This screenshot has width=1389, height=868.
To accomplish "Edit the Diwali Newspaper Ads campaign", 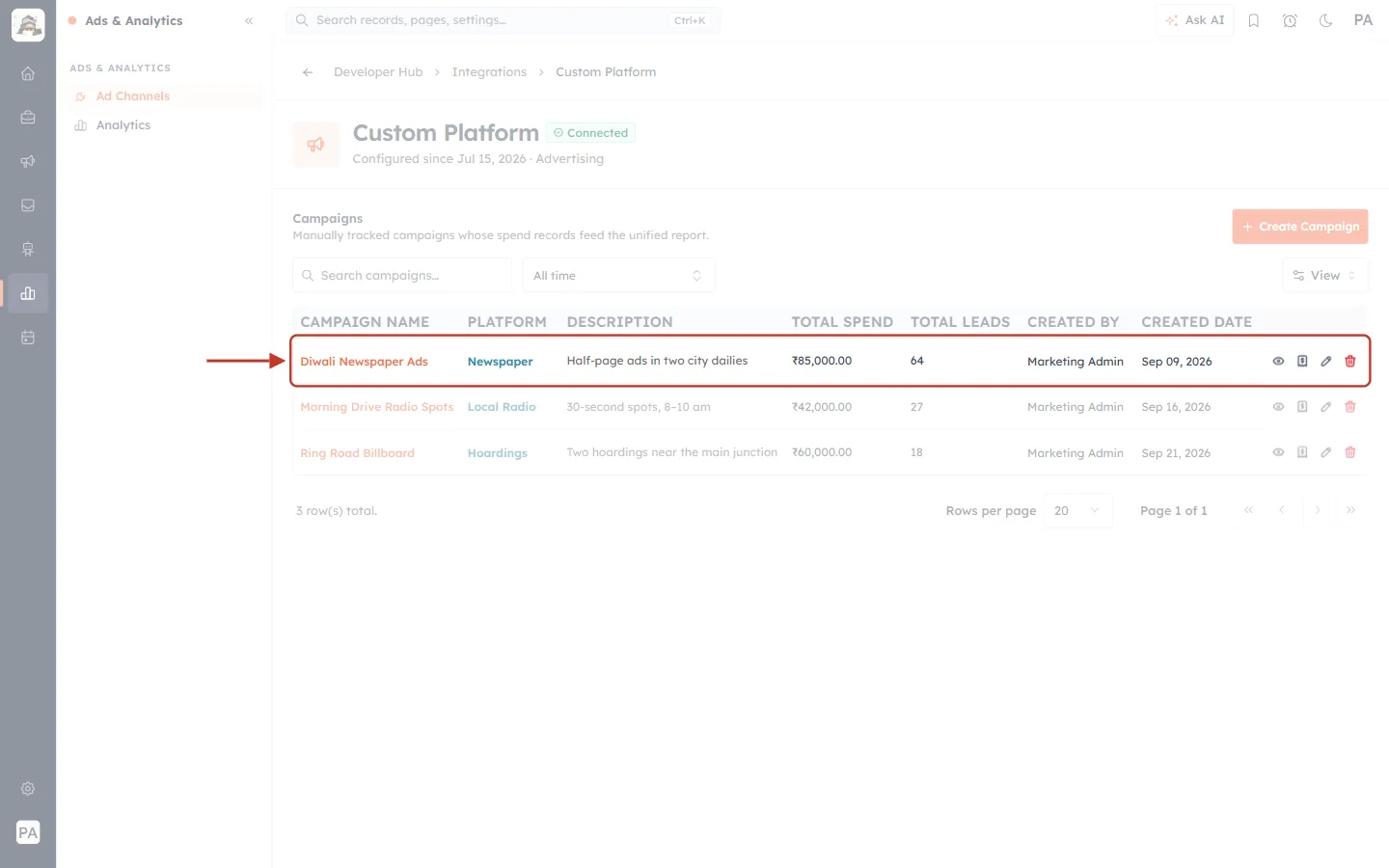I will coord(1326,361).
